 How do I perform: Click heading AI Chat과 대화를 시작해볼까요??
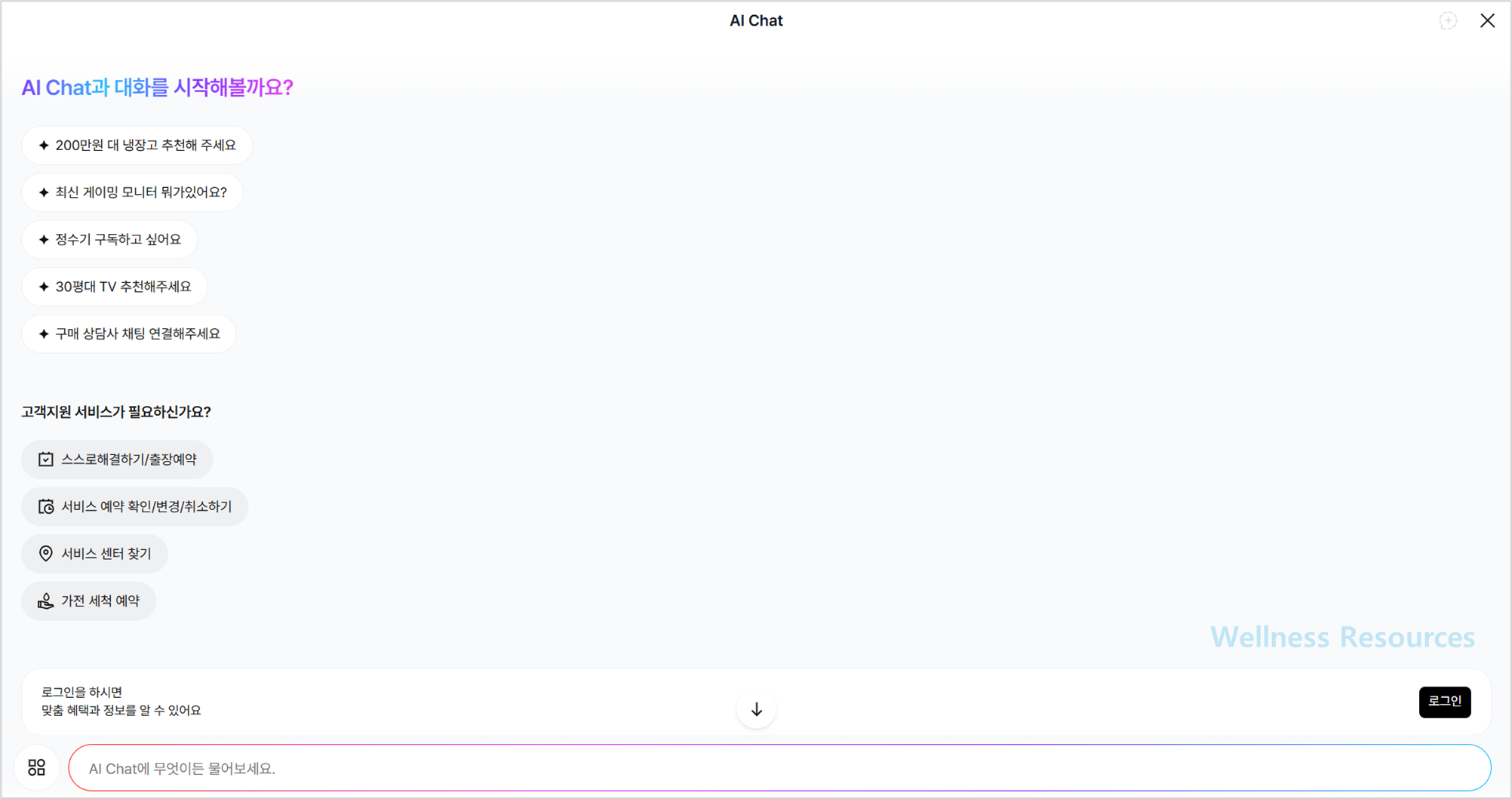[x=157, y=88]
